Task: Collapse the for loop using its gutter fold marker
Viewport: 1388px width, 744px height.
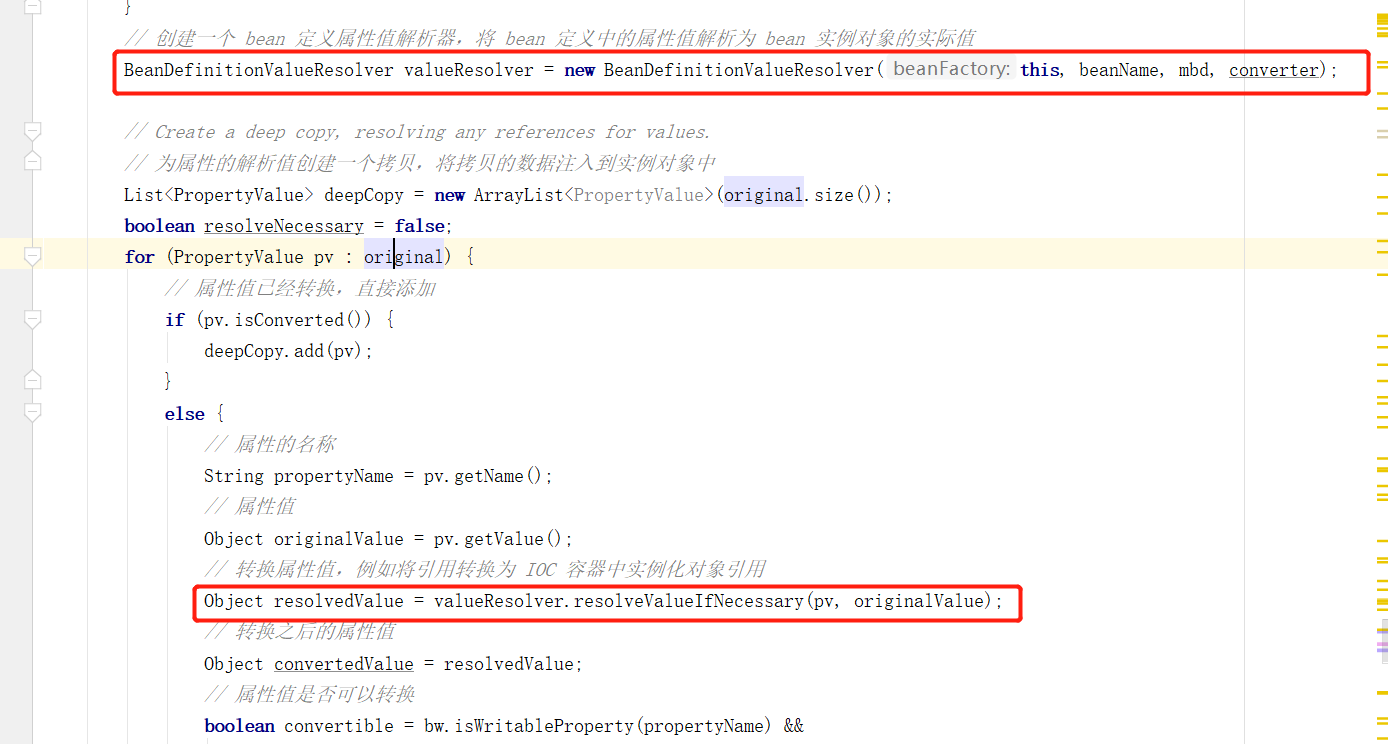Action: (x=33, y=257)
